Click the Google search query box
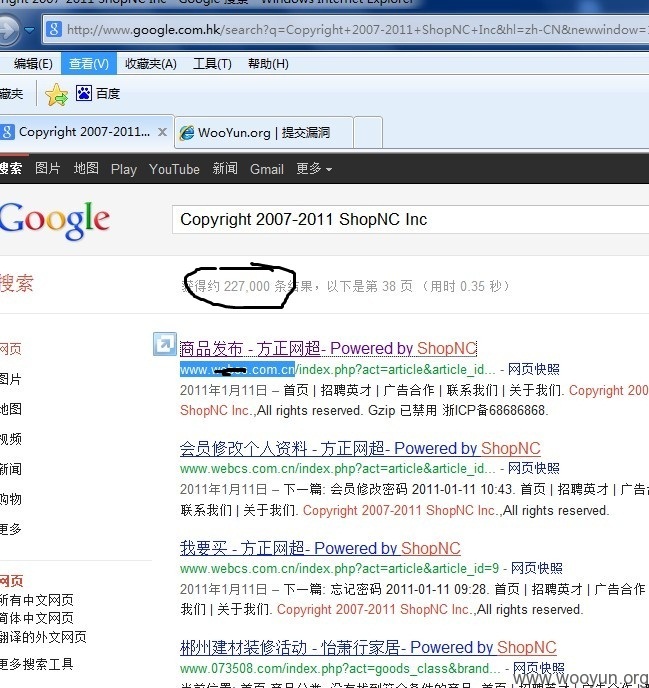This screenshot has height=688, width=649. point(410,219)
